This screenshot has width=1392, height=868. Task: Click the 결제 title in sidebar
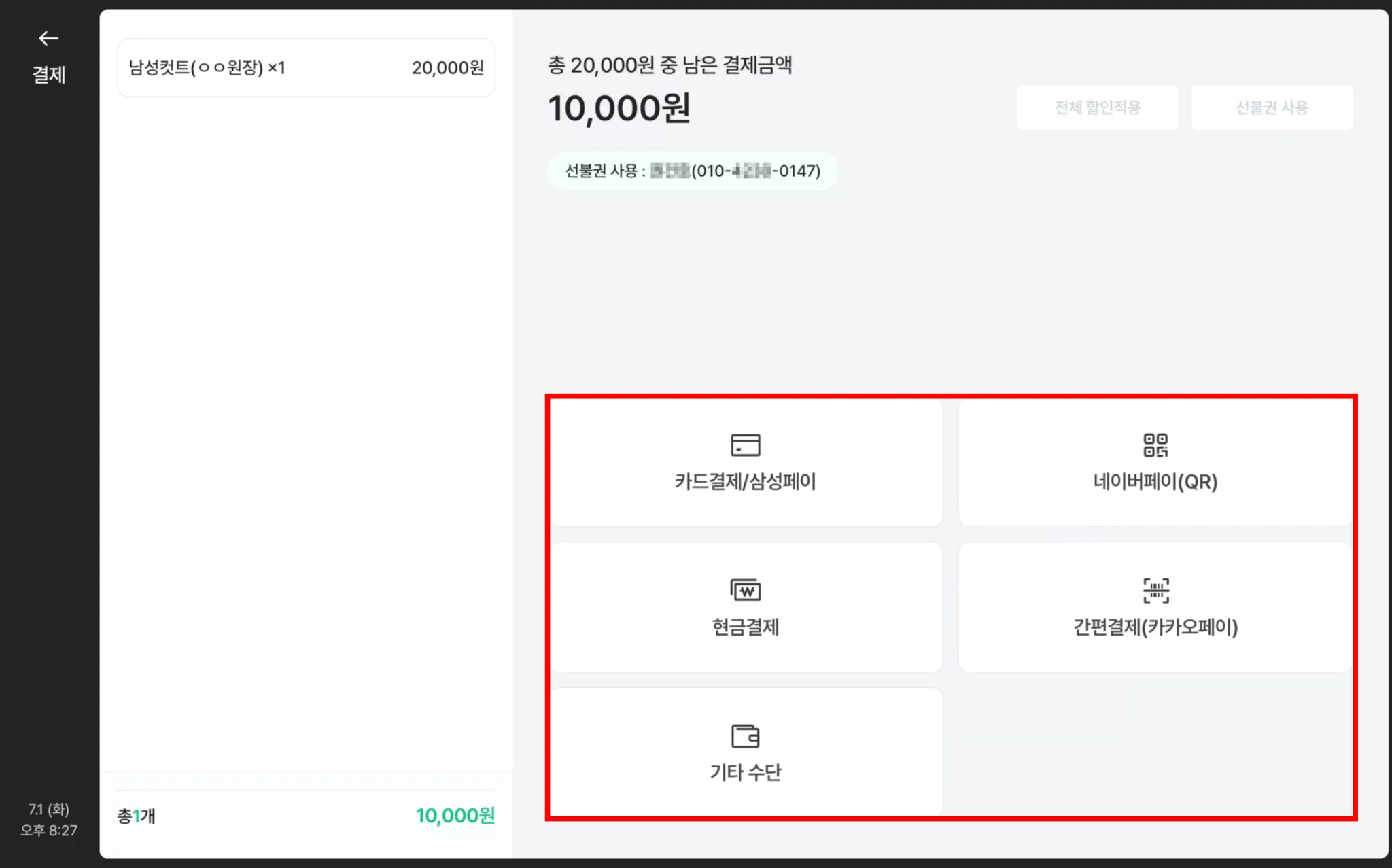[49, 75]
